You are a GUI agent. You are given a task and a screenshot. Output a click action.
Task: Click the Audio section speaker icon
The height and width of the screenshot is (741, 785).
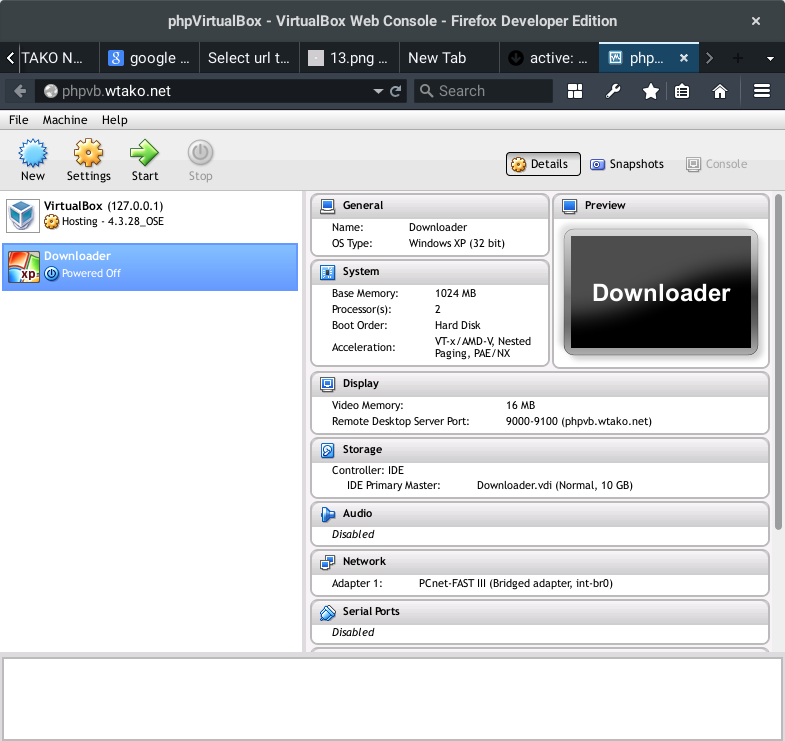[x=327, y=514]
